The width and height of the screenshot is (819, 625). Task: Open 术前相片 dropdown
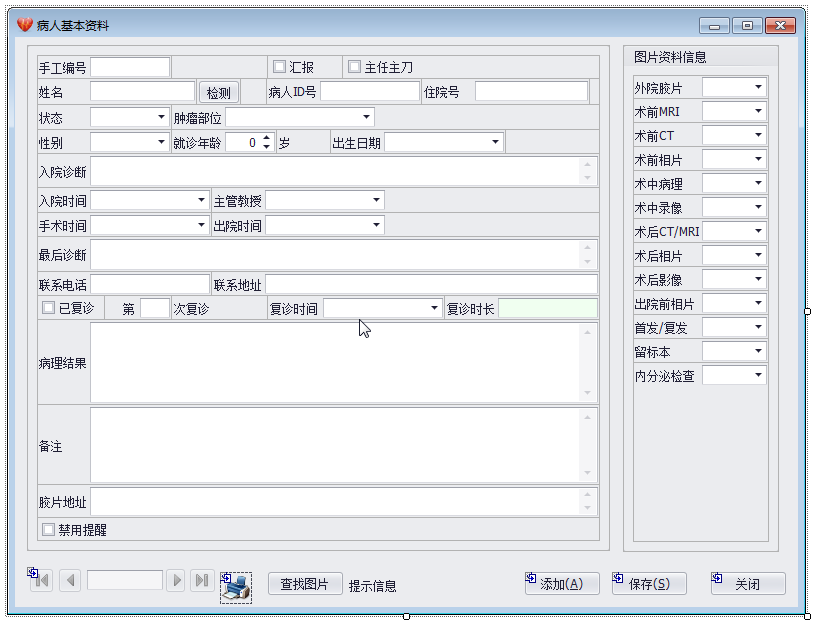coord(758,159)
